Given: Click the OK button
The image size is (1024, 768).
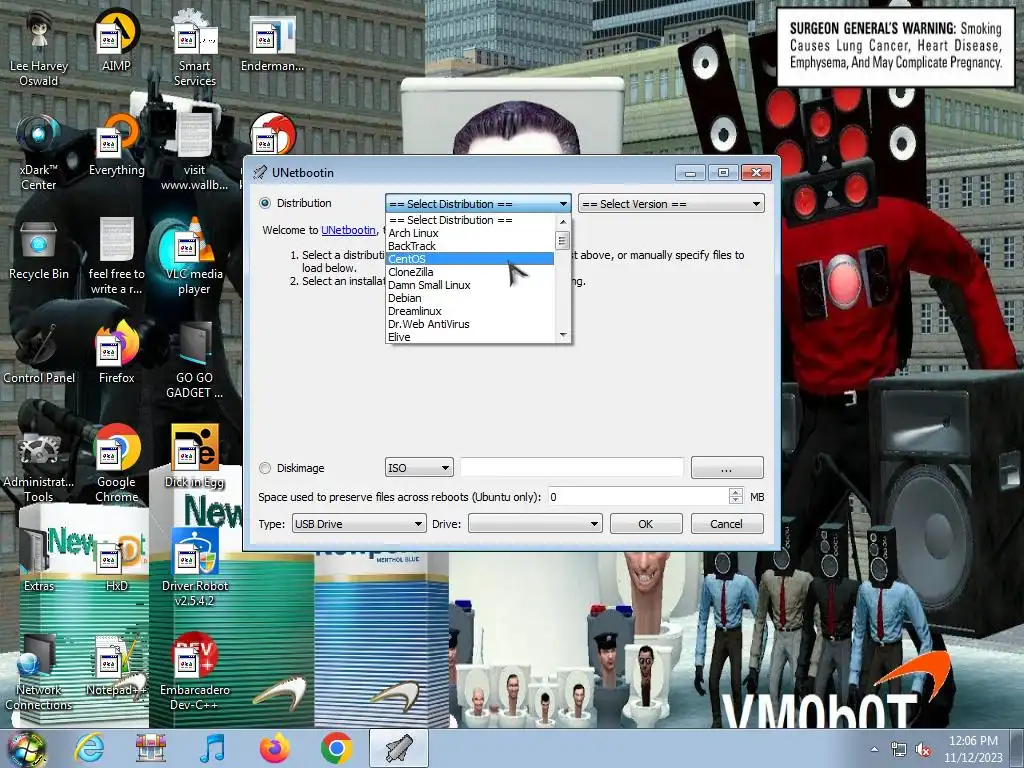Looking at the screenshot, I should coord(646,524).
